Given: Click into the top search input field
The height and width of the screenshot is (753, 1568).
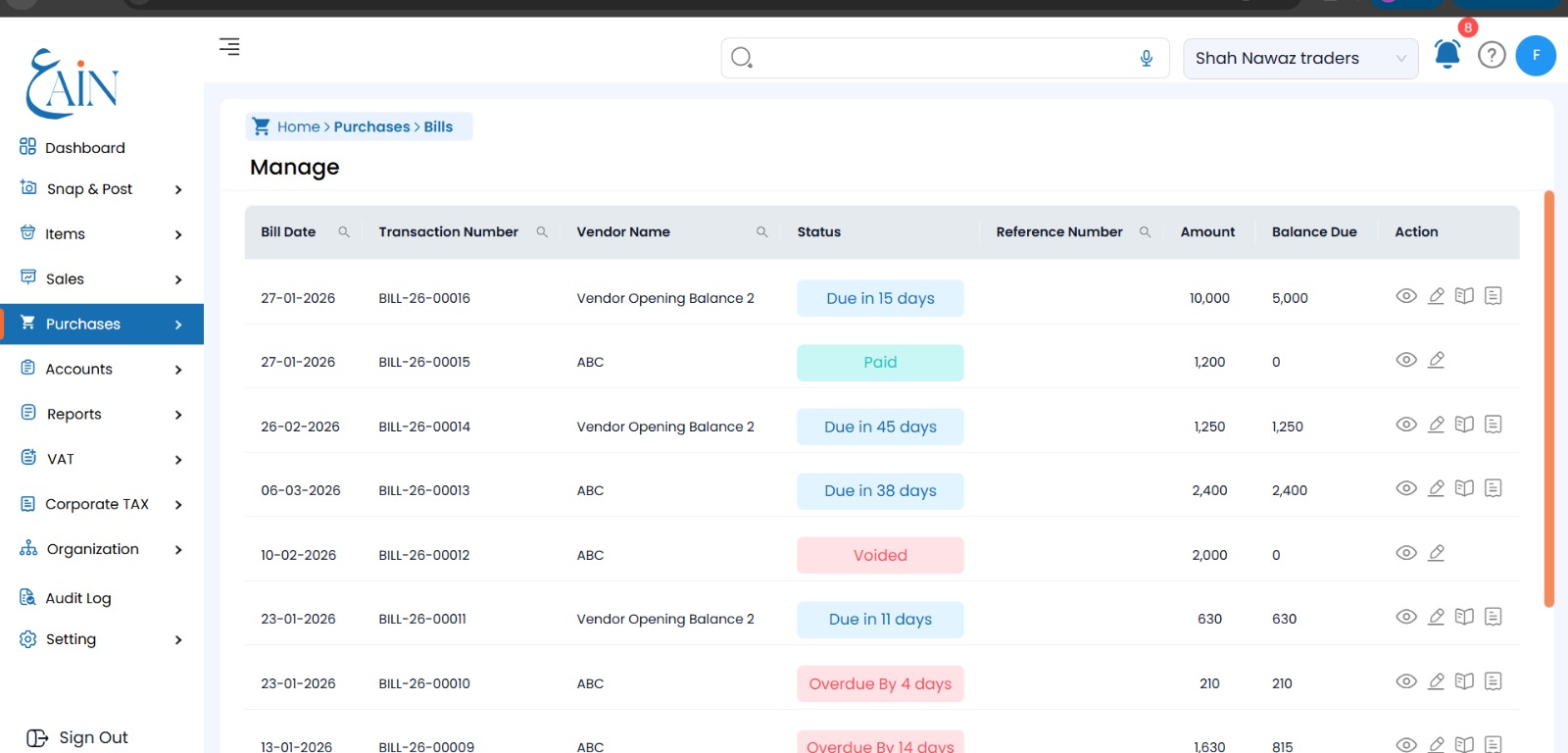Looking at the screenshot, I should 945,58.
